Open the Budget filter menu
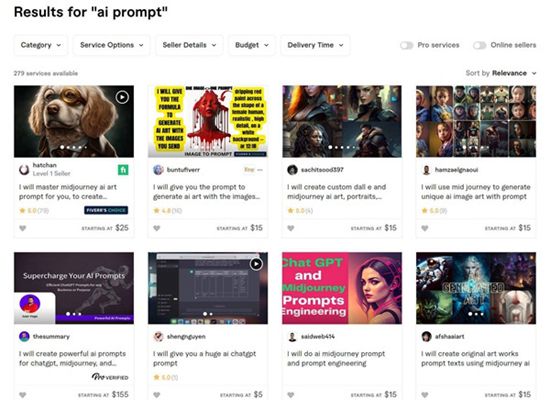Viewport: 550px width, 400px height. [252, 45]
